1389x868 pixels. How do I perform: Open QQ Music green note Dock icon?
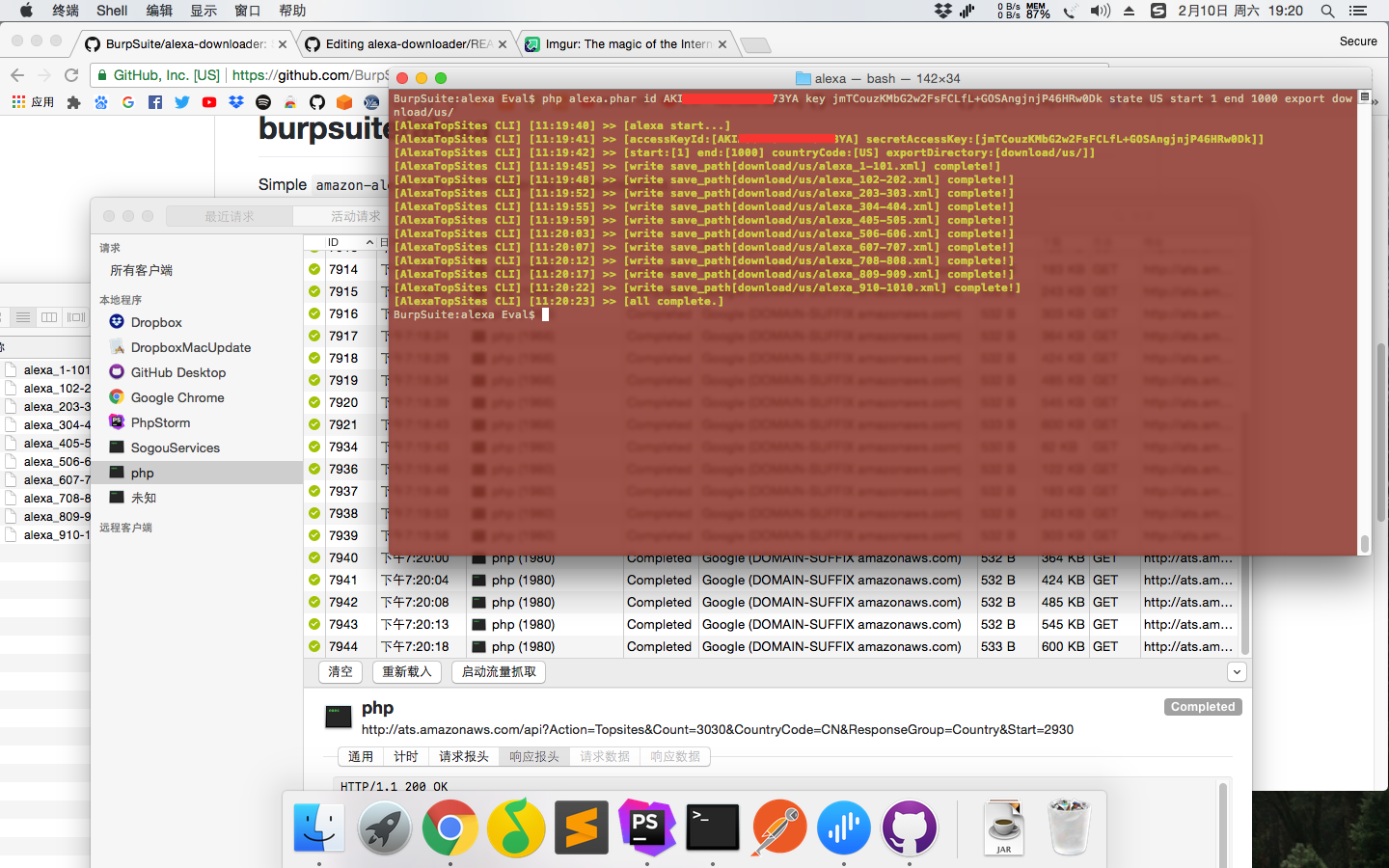[x=516, y=827]
